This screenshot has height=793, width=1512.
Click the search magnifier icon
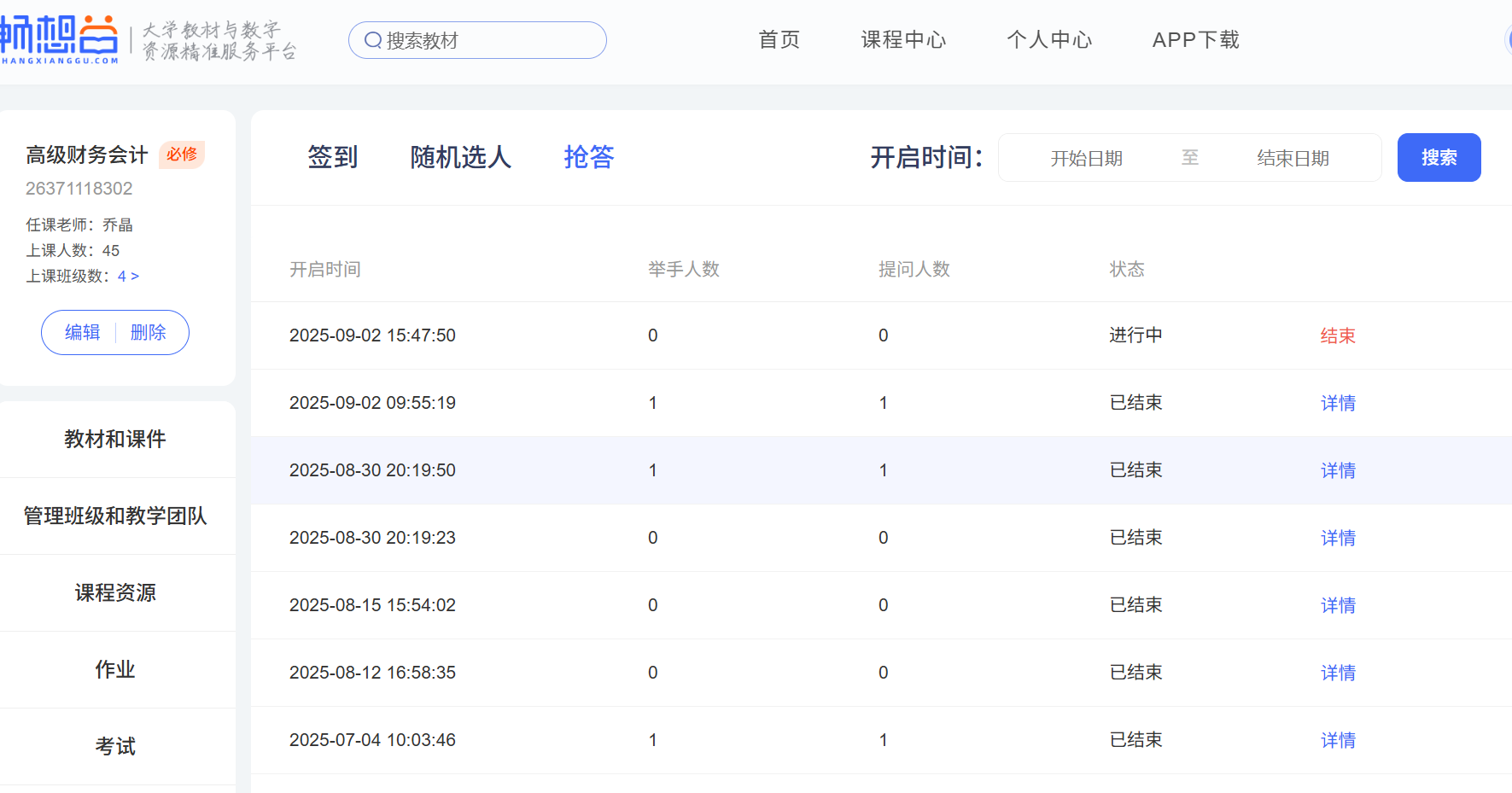point(373,40)
